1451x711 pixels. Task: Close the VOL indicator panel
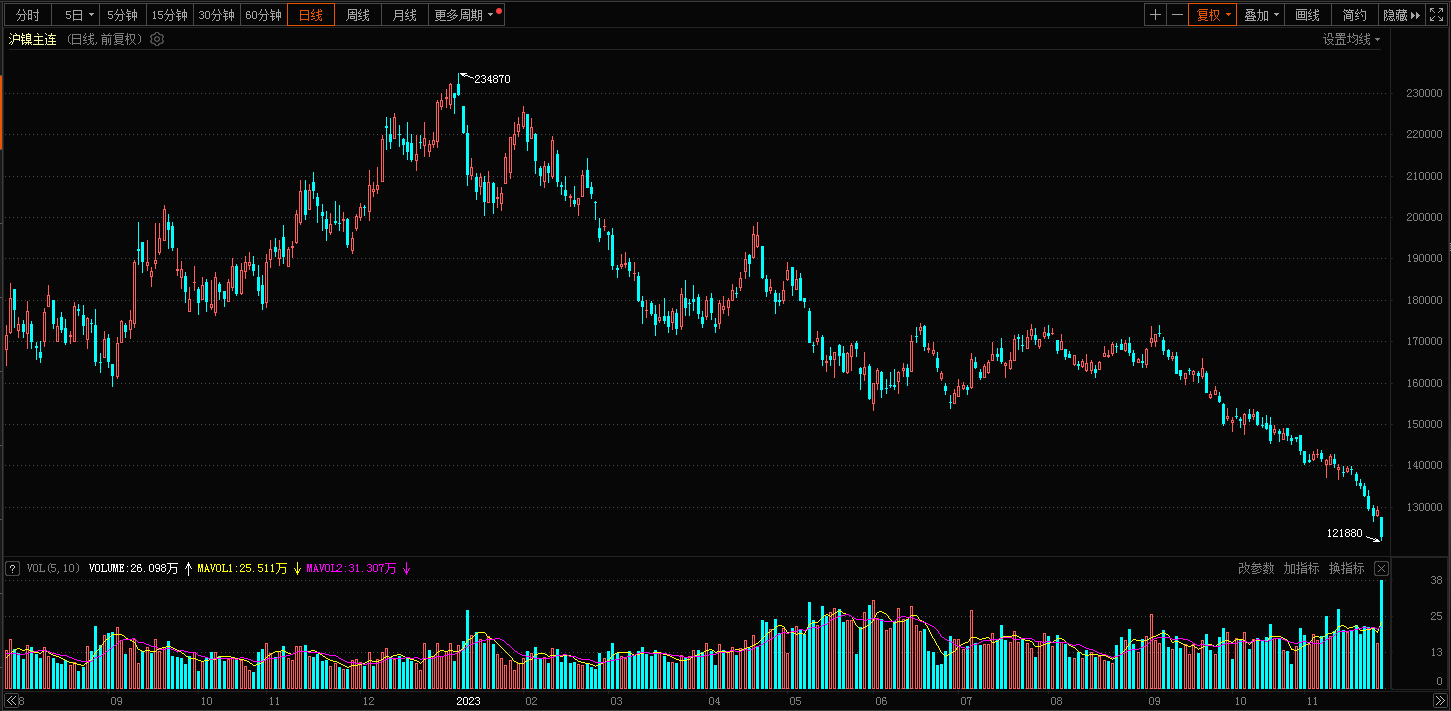(1381, 568)
